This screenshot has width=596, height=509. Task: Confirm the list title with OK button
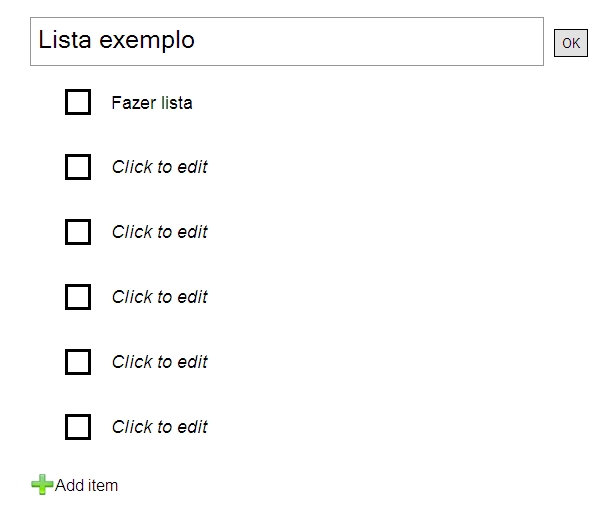pyautogui.click(x=571, y=43)
